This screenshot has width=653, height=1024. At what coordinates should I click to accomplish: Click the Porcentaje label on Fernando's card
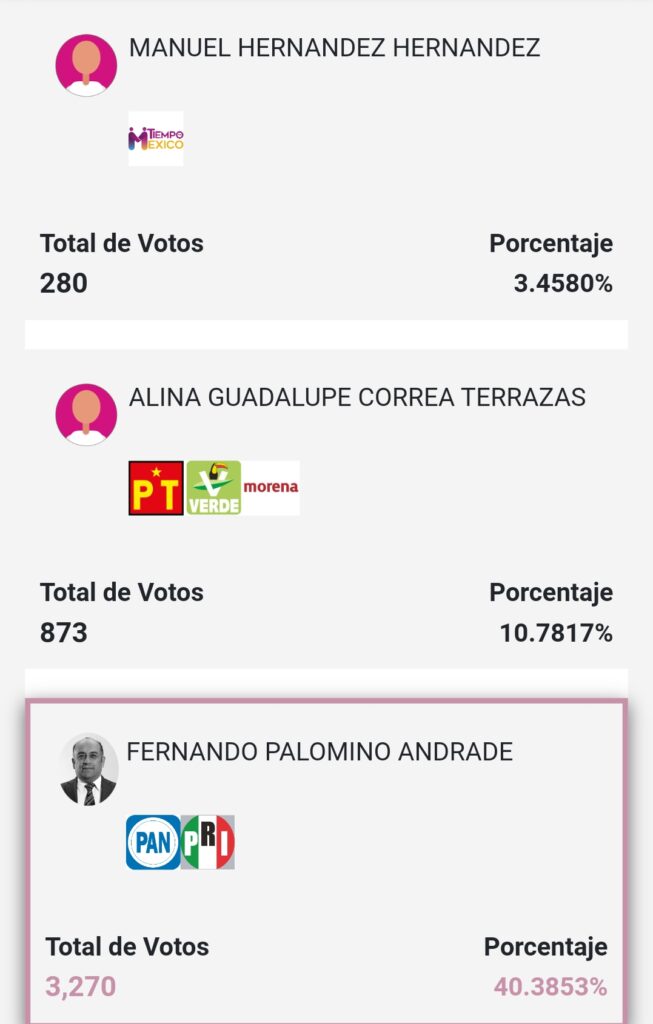coord(546,946)
